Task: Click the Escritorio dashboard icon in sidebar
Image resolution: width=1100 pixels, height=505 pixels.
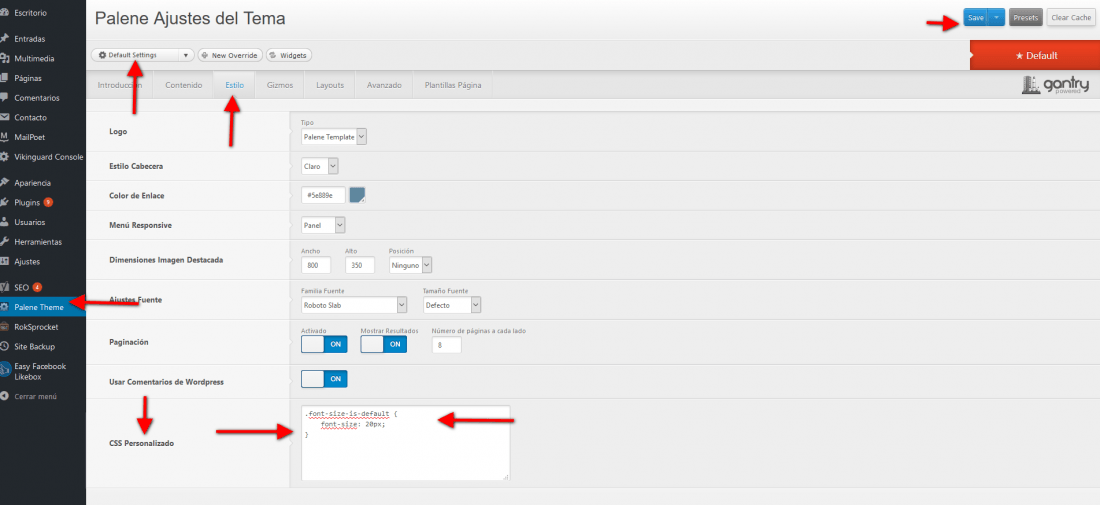Action: point(5,13)
